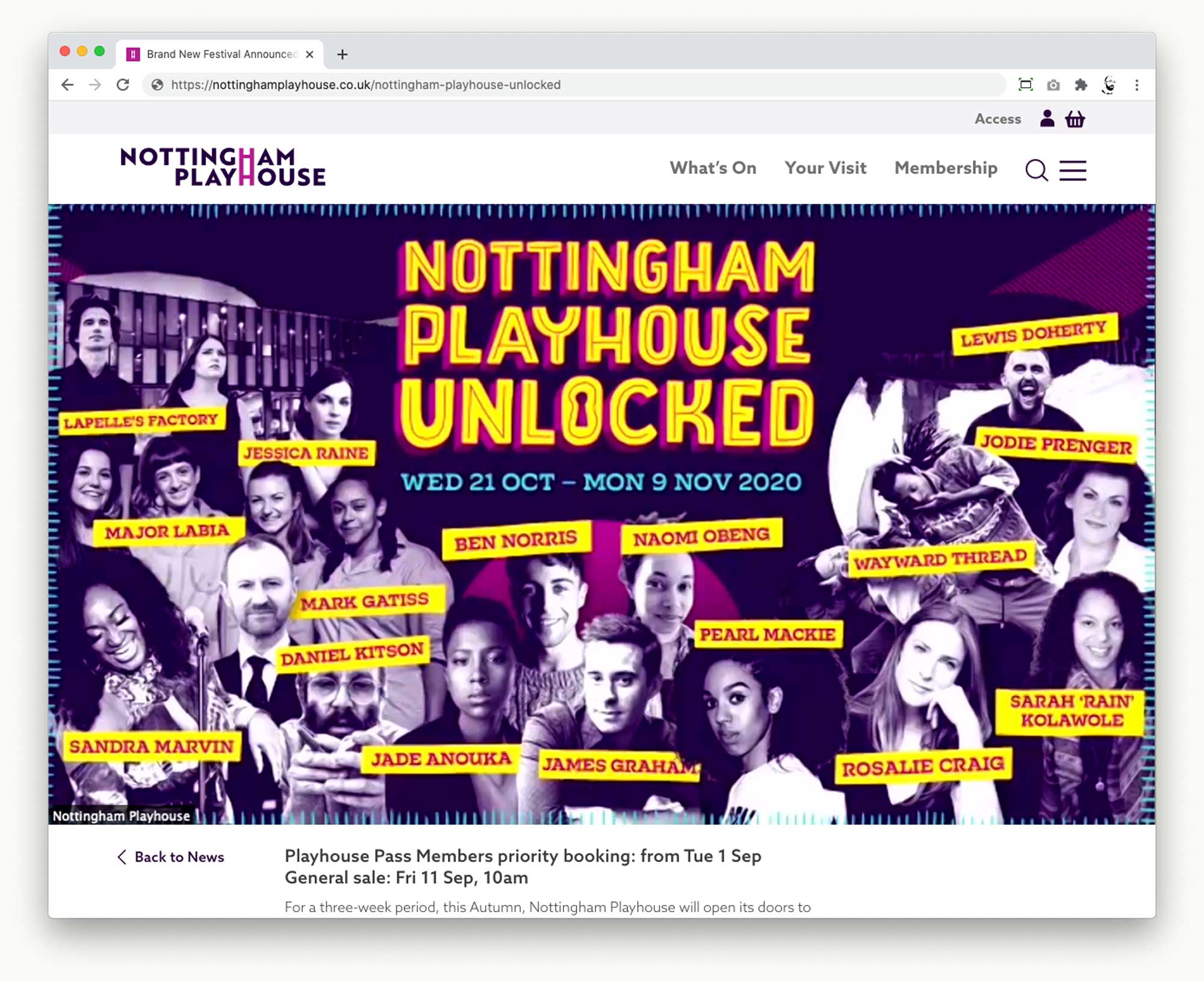Open the browser profile avatar

tap(1109, 85)
